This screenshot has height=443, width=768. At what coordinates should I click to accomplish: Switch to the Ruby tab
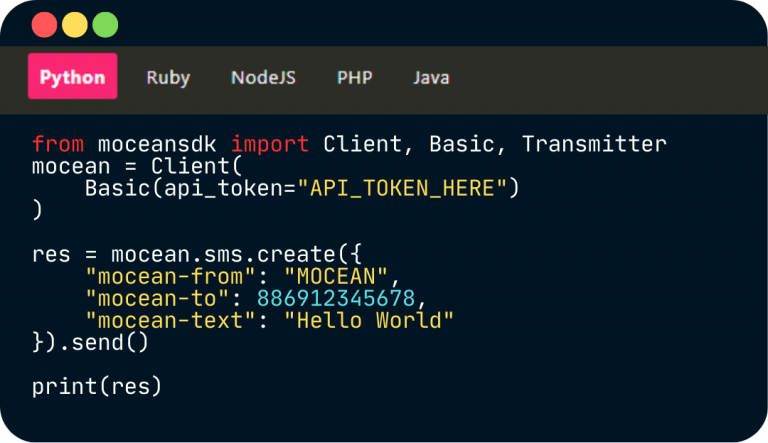[x=168, y=77]
